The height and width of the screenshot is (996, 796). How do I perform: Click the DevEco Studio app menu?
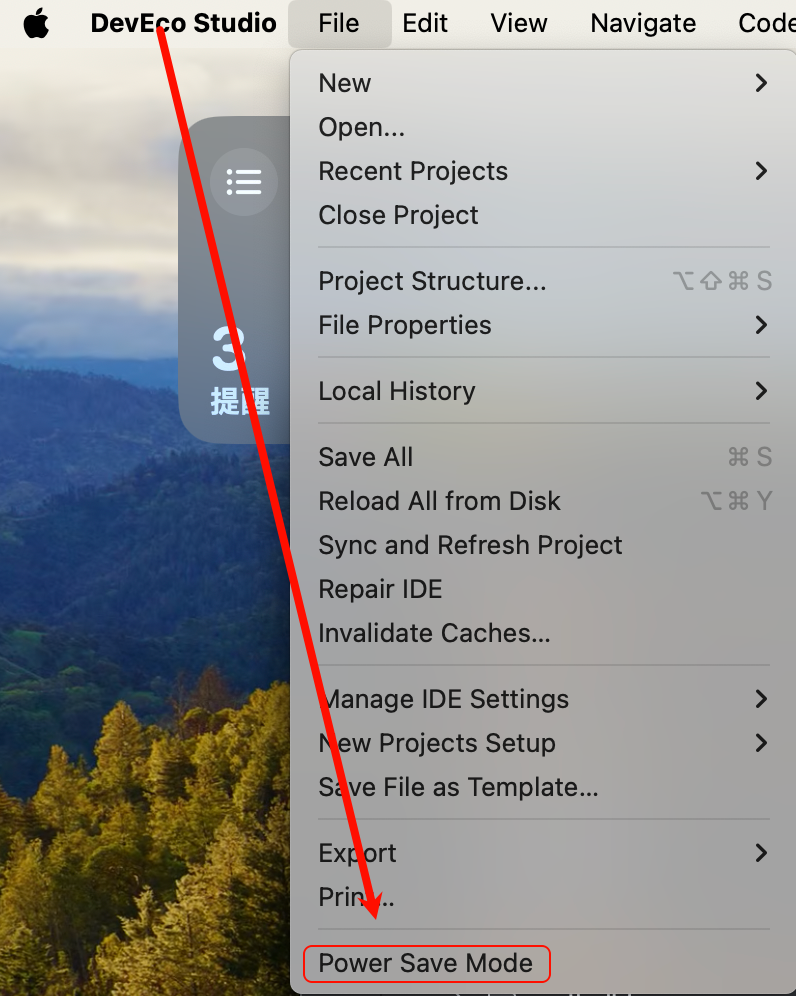pyautogui.click(x=183, y=23)
